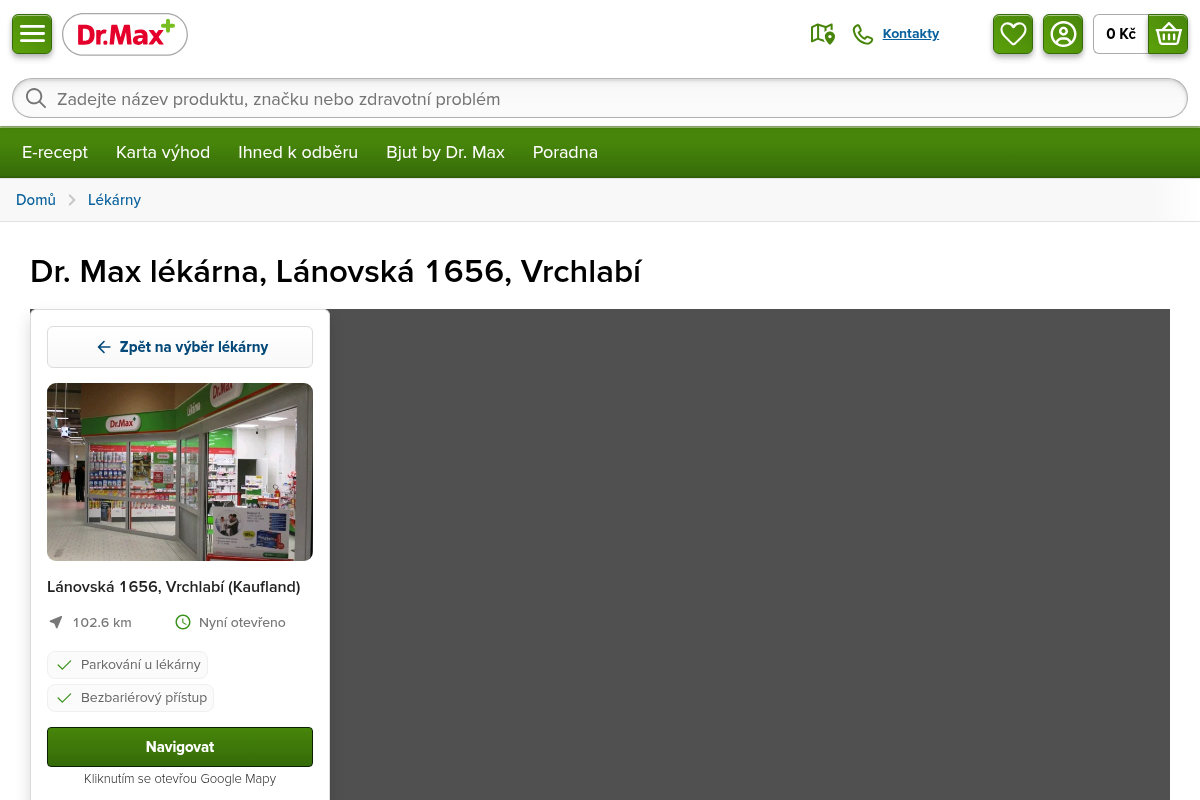This screenshot has height=800, width=1200.
Task: Open the E-recept menu item
Action: pyautogui.click(x=55, y=152)
